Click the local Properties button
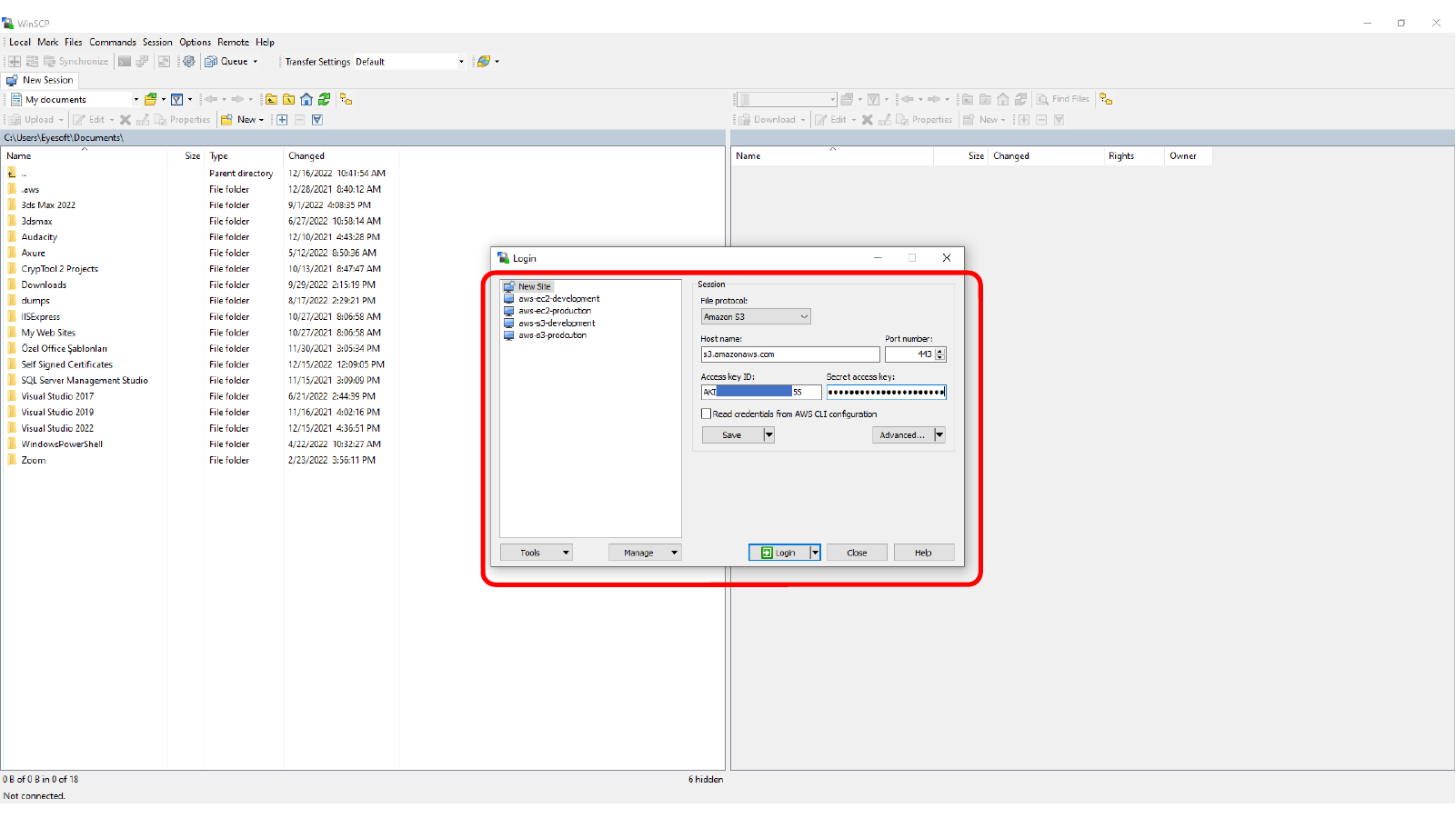Image resolution: width=1456 pixels, height=818 pixels. [182, 120]
